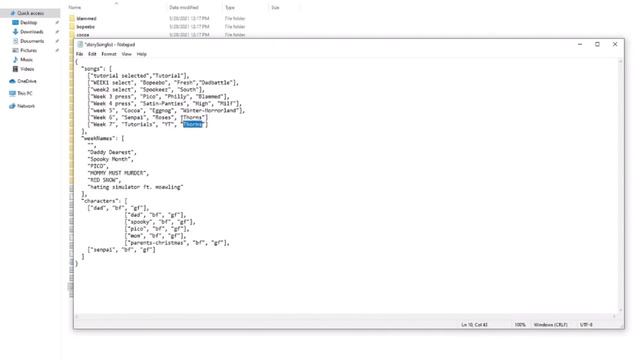
Task: Click the highlighted Thorns text in Week 7 line
Action: [193, 124]
